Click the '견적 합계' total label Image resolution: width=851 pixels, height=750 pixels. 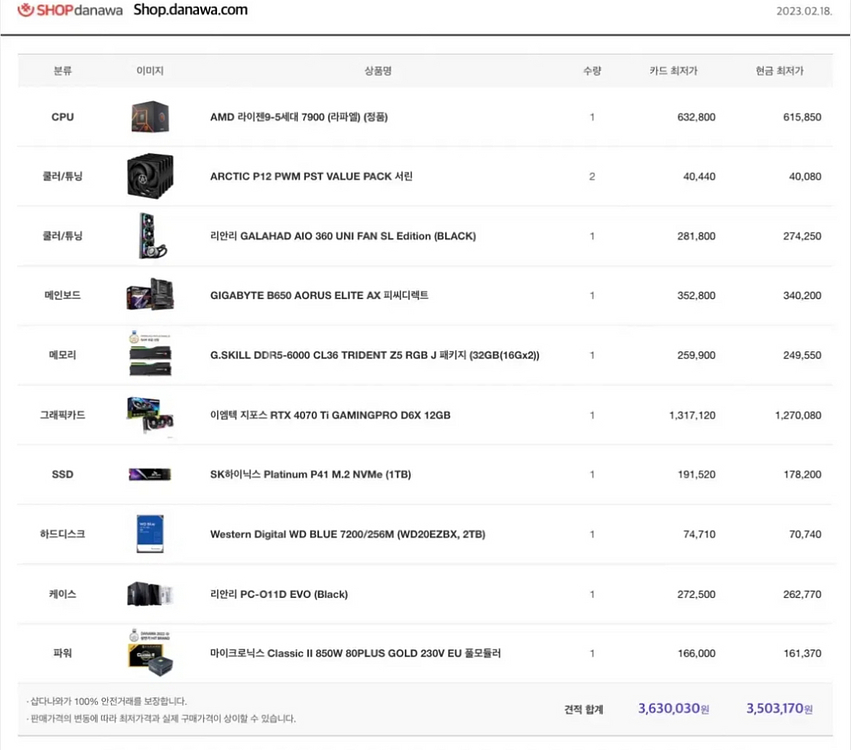click(583, 709)
